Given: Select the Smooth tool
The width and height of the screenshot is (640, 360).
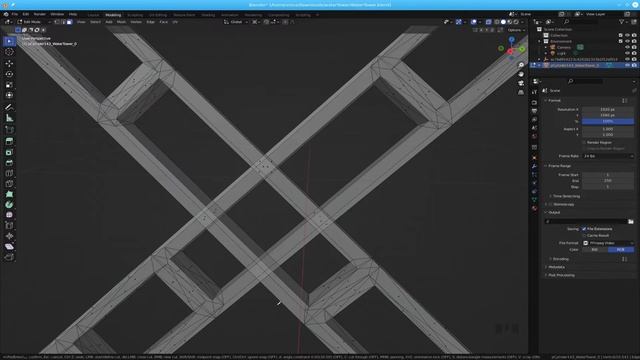Looking at the screenshot, I should 9,215.
